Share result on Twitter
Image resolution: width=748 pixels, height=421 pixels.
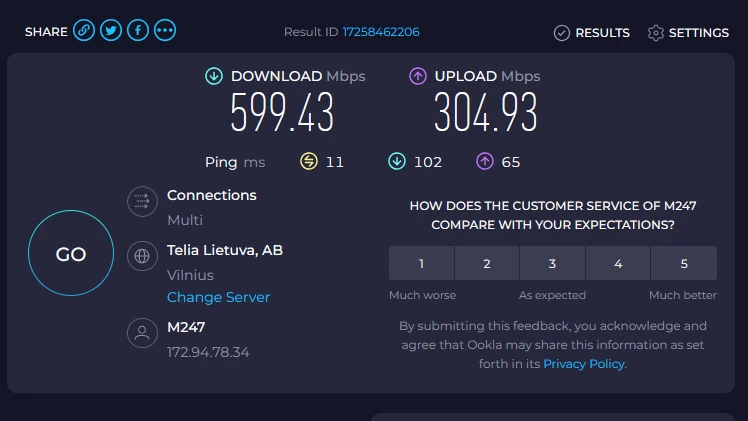(x=111, y=31)
